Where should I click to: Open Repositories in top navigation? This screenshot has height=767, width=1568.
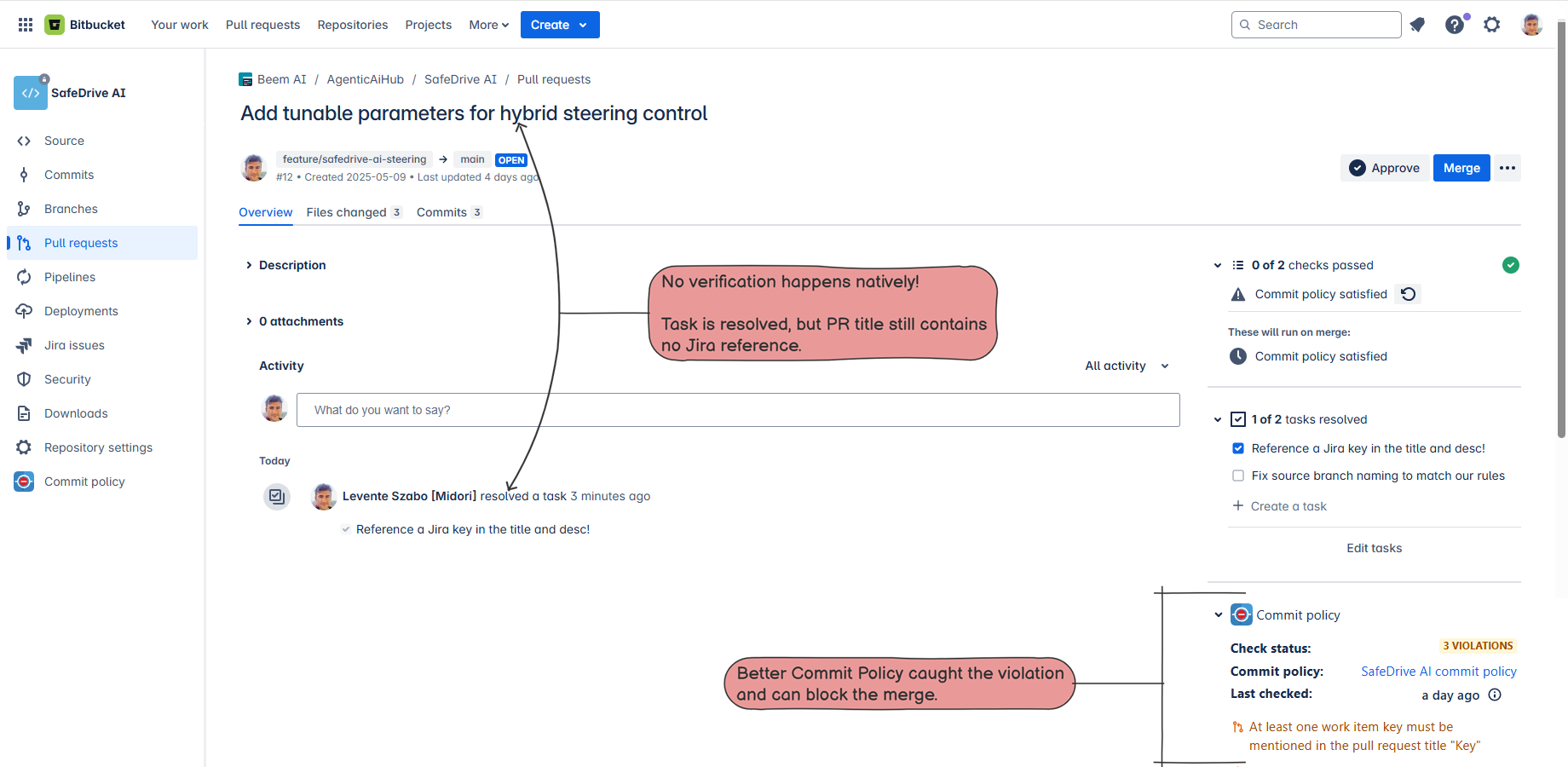353,25
